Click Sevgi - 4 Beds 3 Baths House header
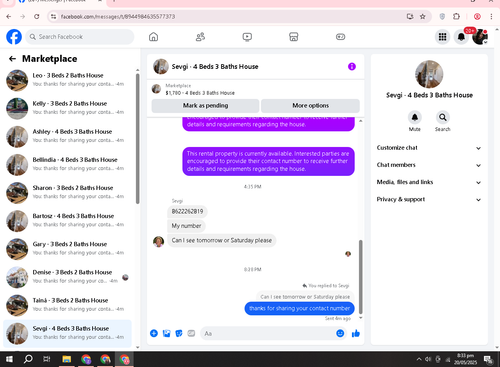The image size is (500, 367). [215, 67]
